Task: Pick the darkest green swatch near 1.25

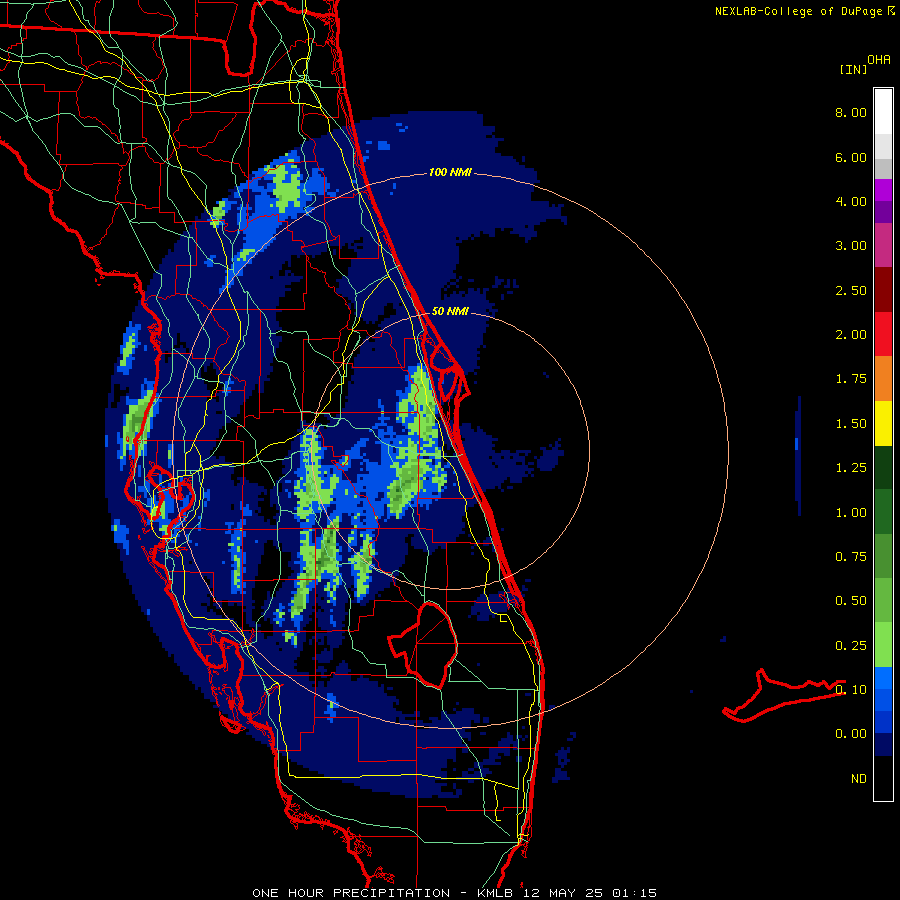Action: click(x=883, y=468)
